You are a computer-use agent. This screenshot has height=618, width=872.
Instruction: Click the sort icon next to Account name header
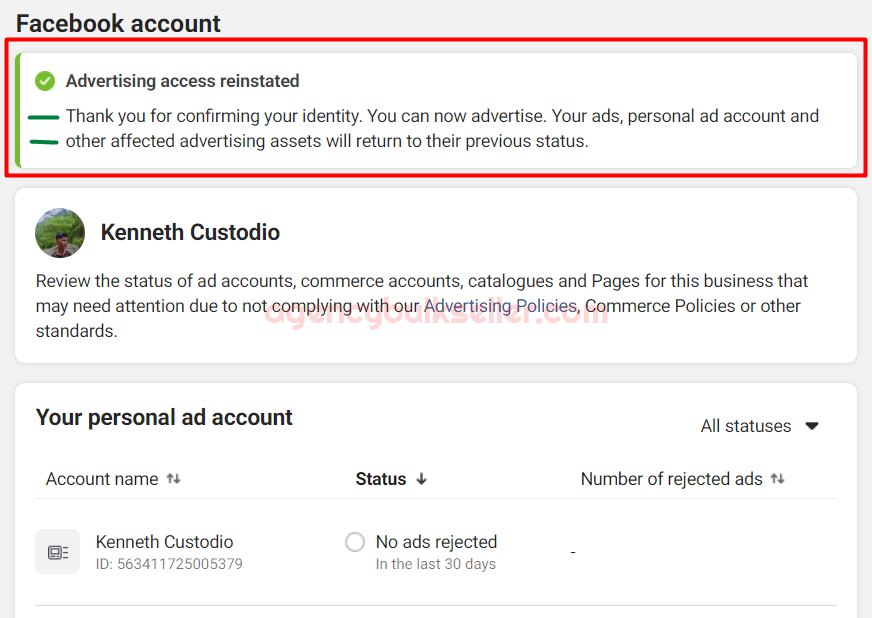click(x=174, y=479)
